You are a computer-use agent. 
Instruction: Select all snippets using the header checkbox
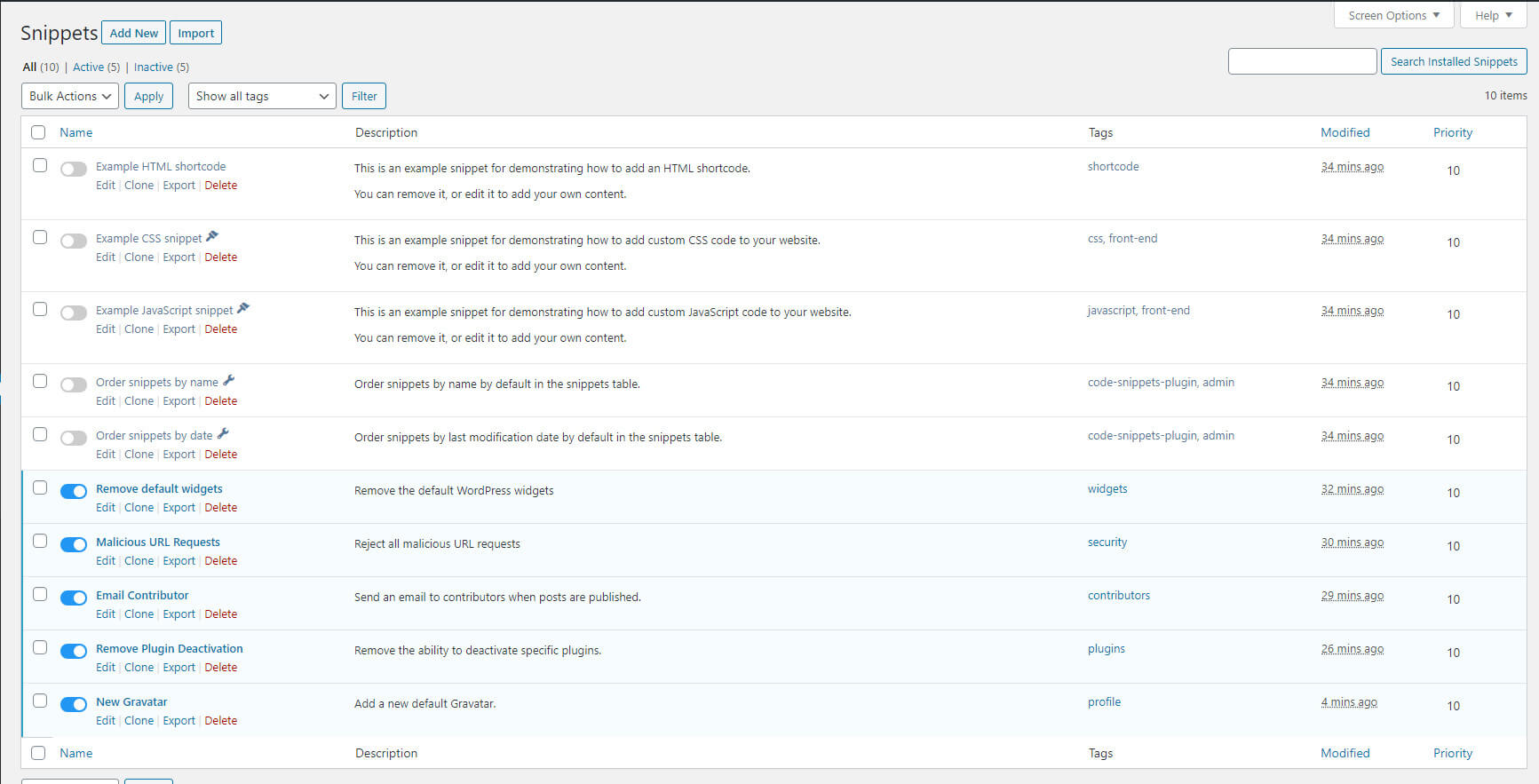coord(38,132)
